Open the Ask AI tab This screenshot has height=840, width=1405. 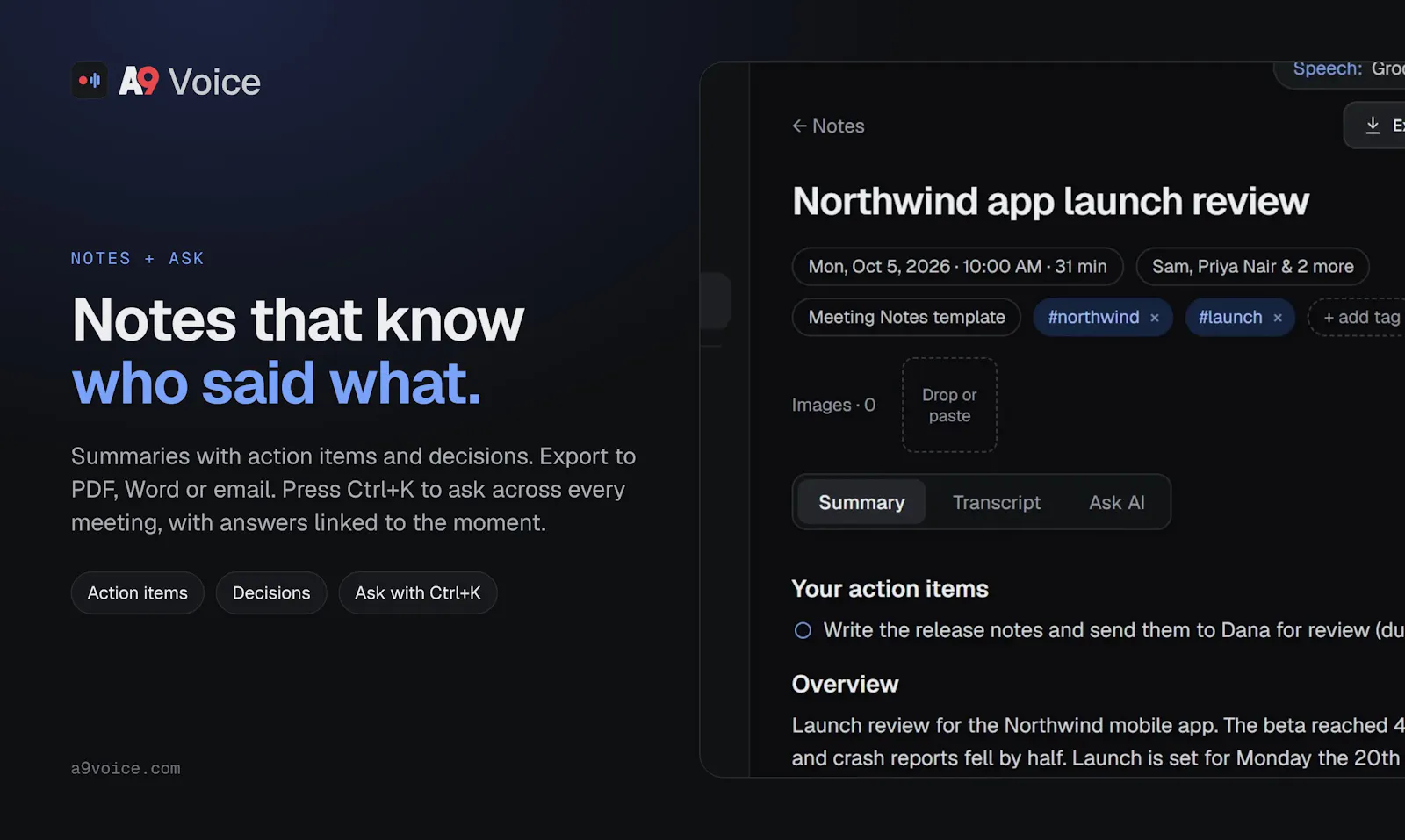pyautogui.click(x=1117, y=502)
